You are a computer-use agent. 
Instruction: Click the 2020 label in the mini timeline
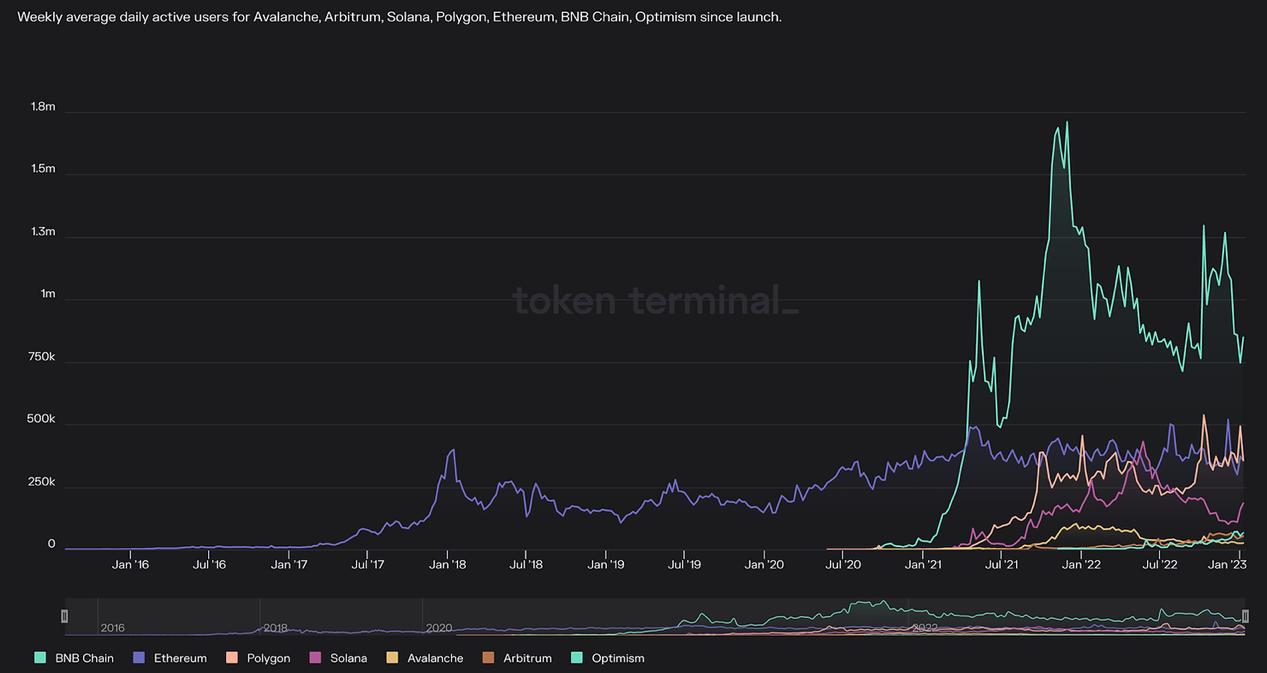(441, 627)
